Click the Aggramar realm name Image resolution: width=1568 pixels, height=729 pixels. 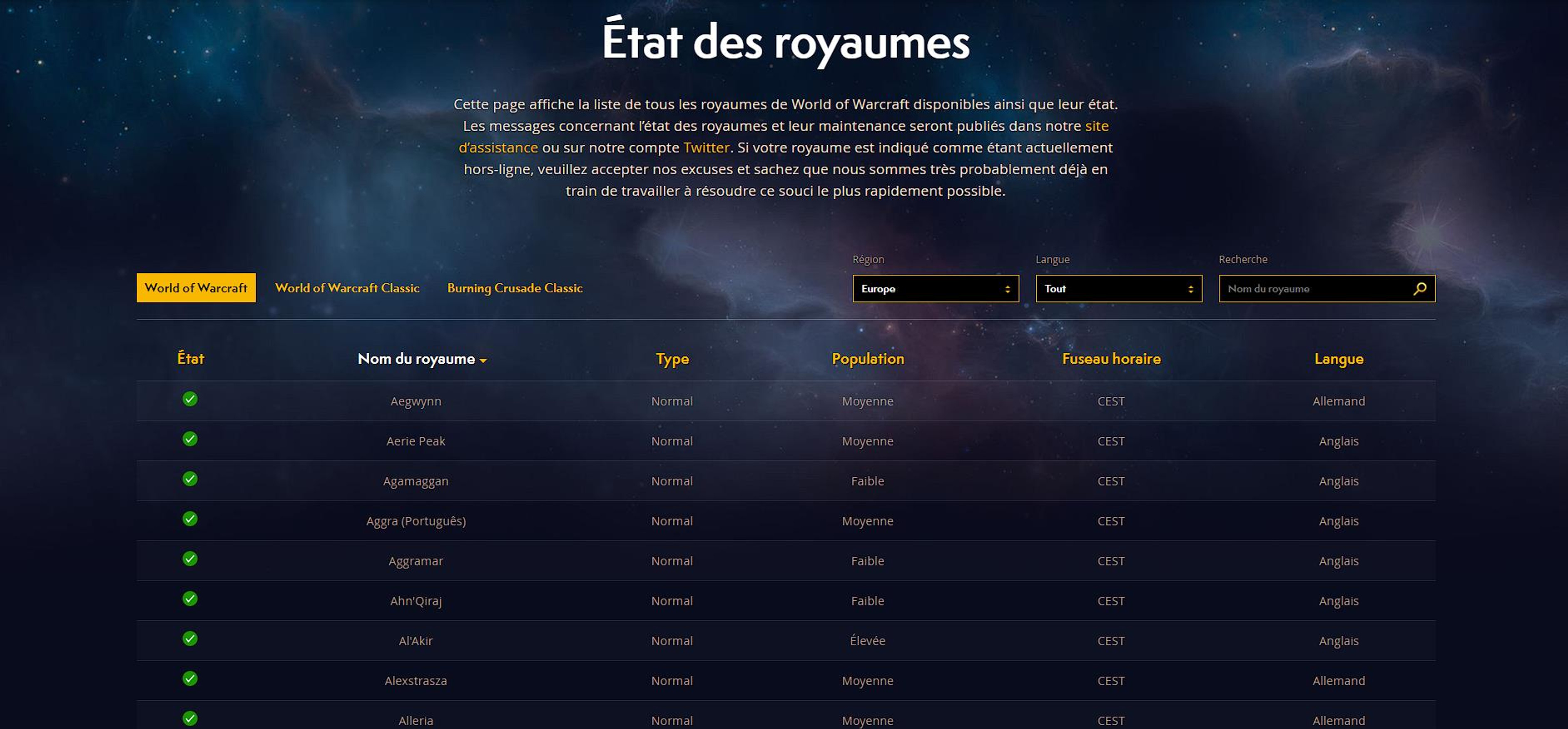[416, 561]
